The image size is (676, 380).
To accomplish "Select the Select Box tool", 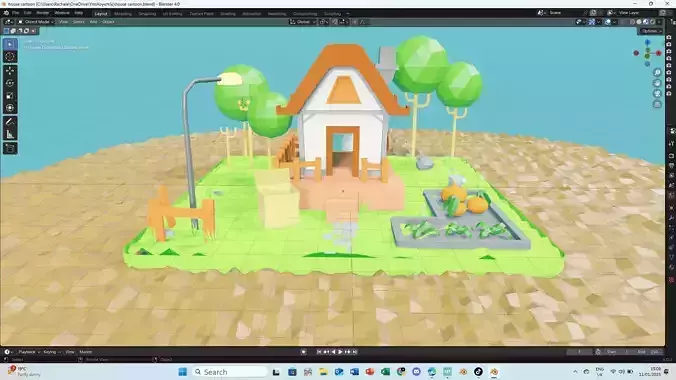I will tap(10, 44).
